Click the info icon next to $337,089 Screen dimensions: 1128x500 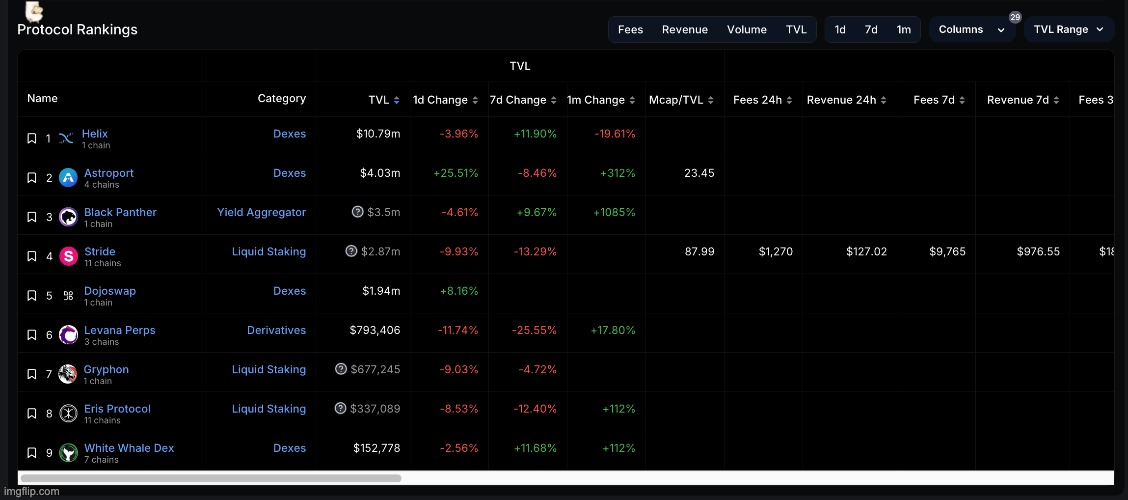(x=341, y=409)
